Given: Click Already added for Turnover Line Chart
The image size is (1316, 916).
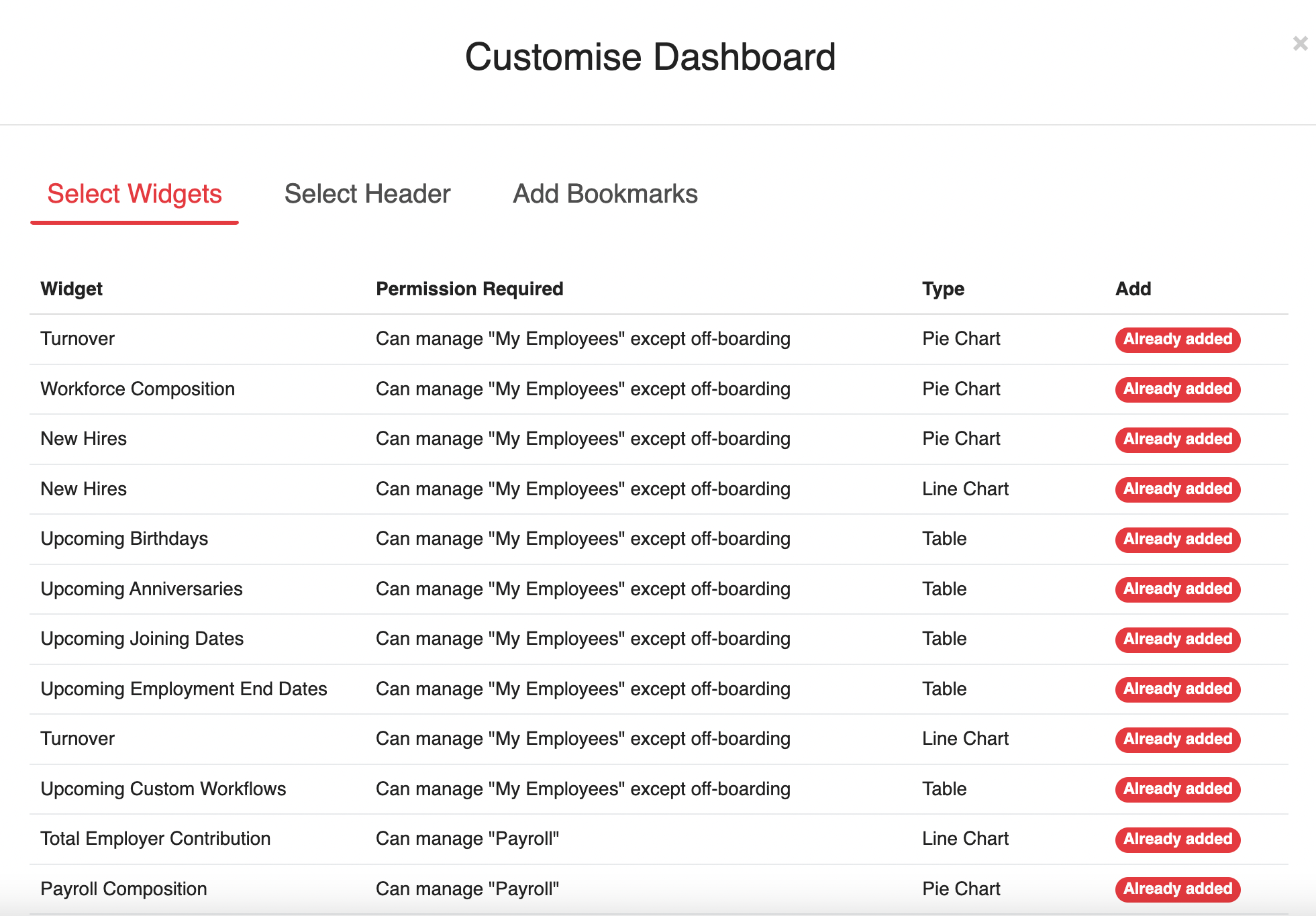Looking at the screenshot, I should (1177, 739).
